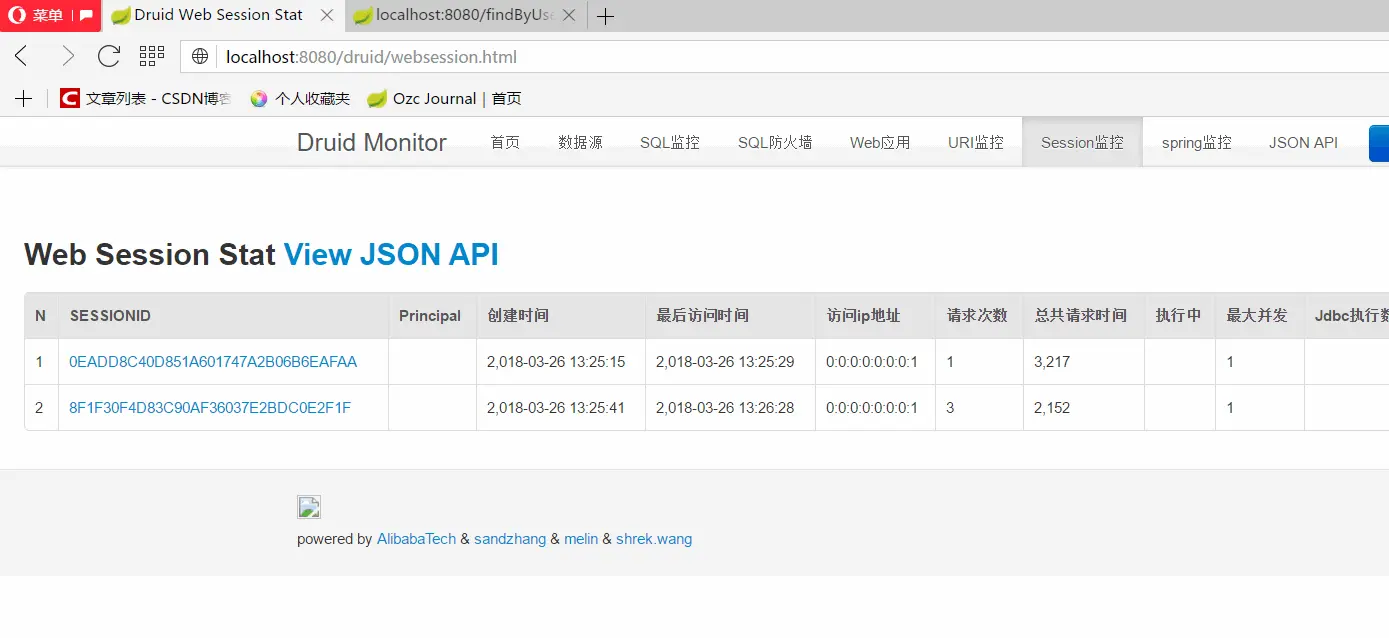The width and height of the screenshot is (1389, 638).
Task: Open the speed dial grid icon
Action: 152,56
